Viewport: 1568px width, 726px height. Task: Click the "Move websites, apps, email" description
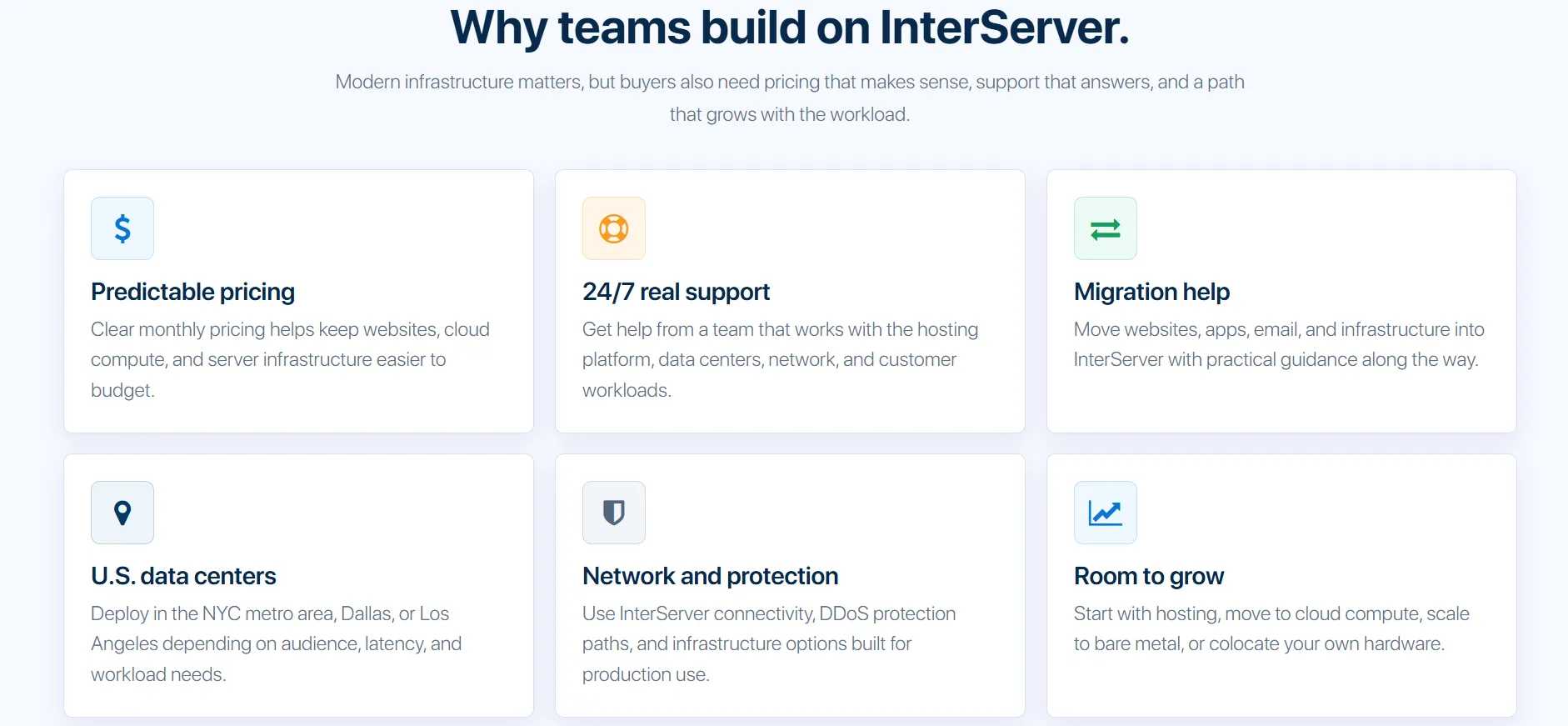click(1279, 344)
